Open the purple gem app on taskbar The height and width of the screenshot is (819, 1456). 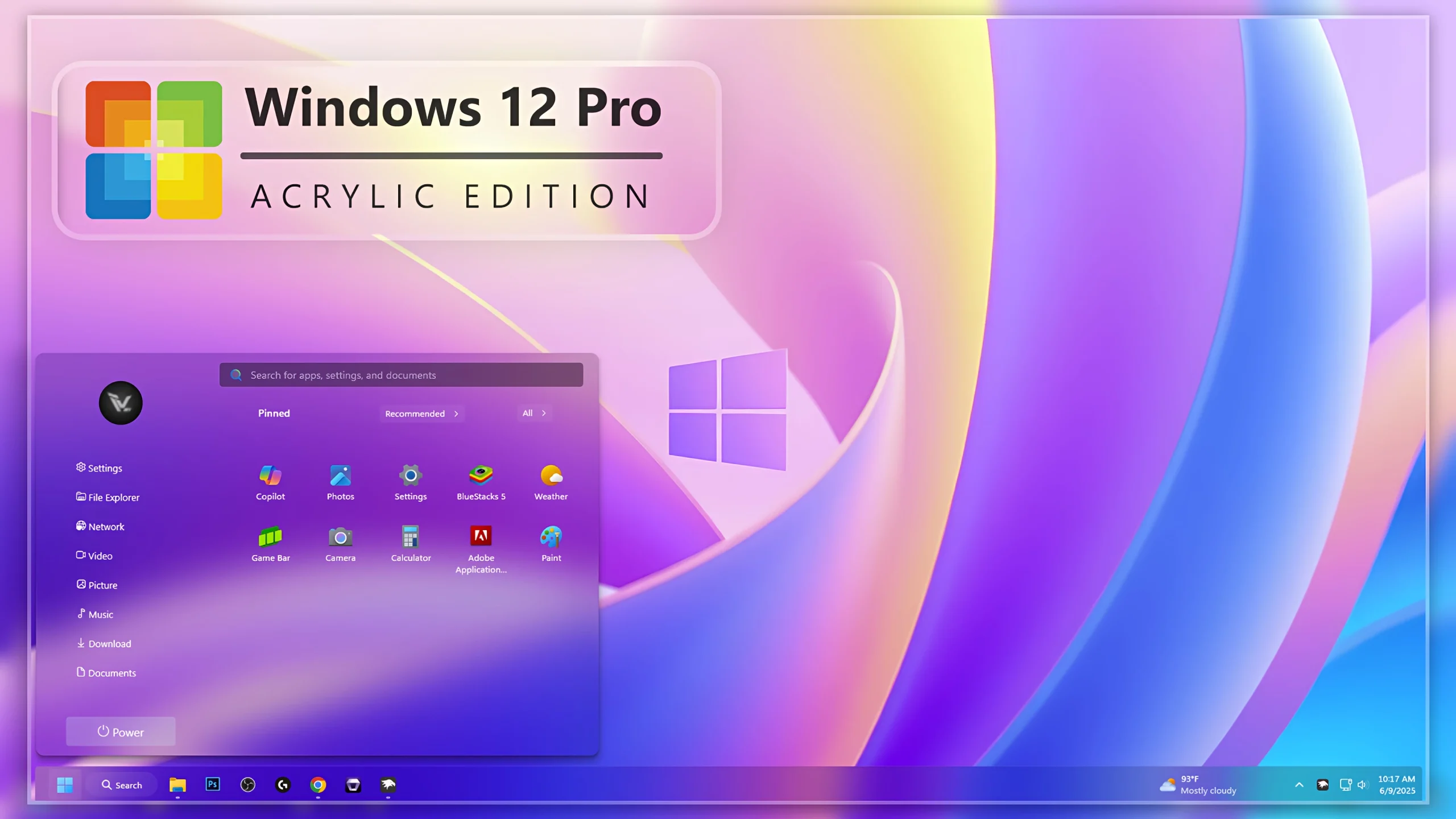[353, 785]
